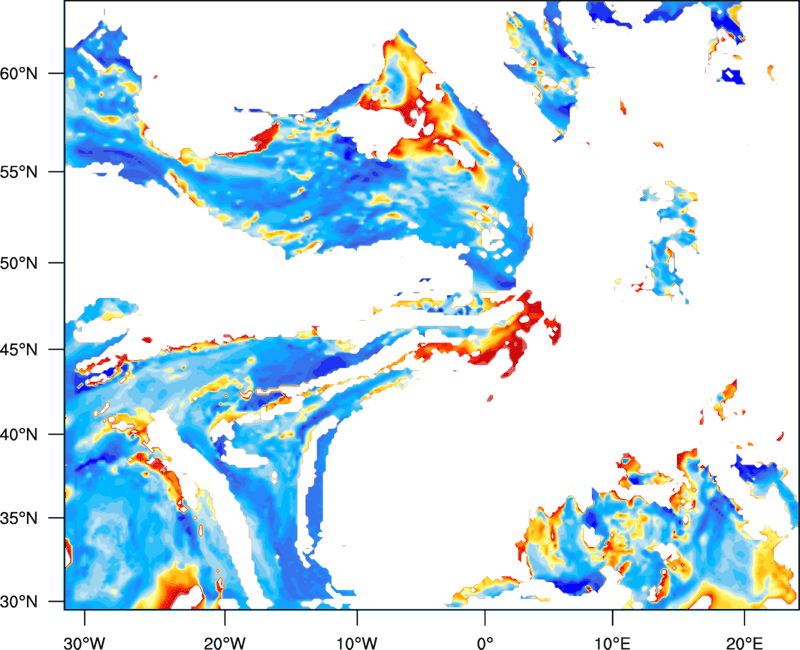
Task: Click the 45°N latitude label
Action: [20, 350]
